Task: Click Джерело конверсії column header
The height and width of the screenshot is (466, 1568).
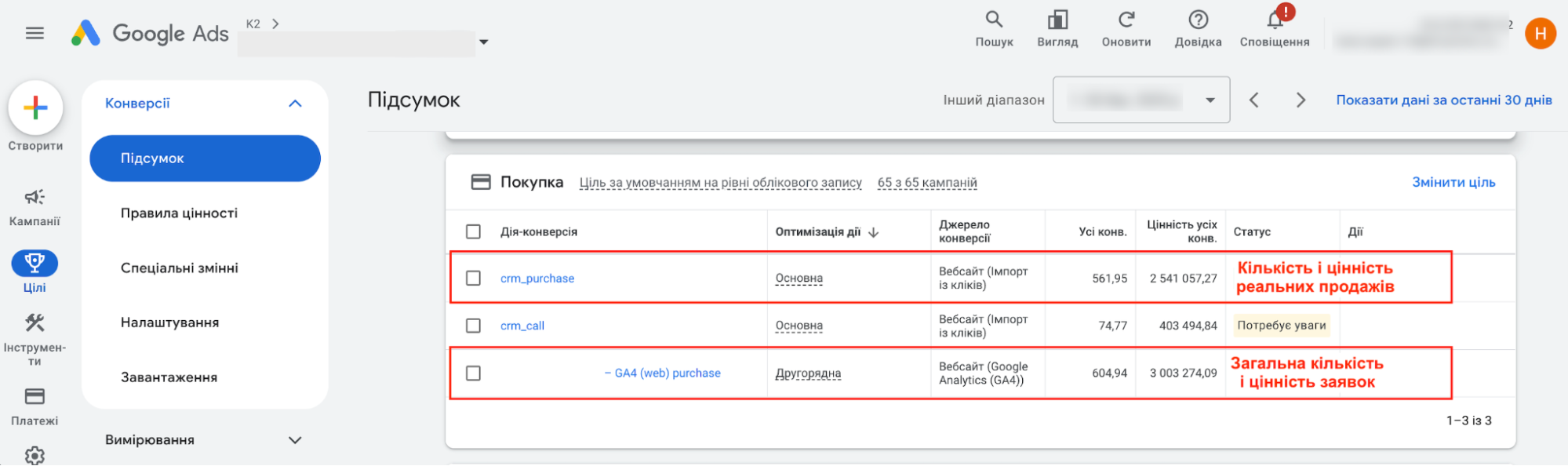Action: pyautogui.click(x=965, y=231)
